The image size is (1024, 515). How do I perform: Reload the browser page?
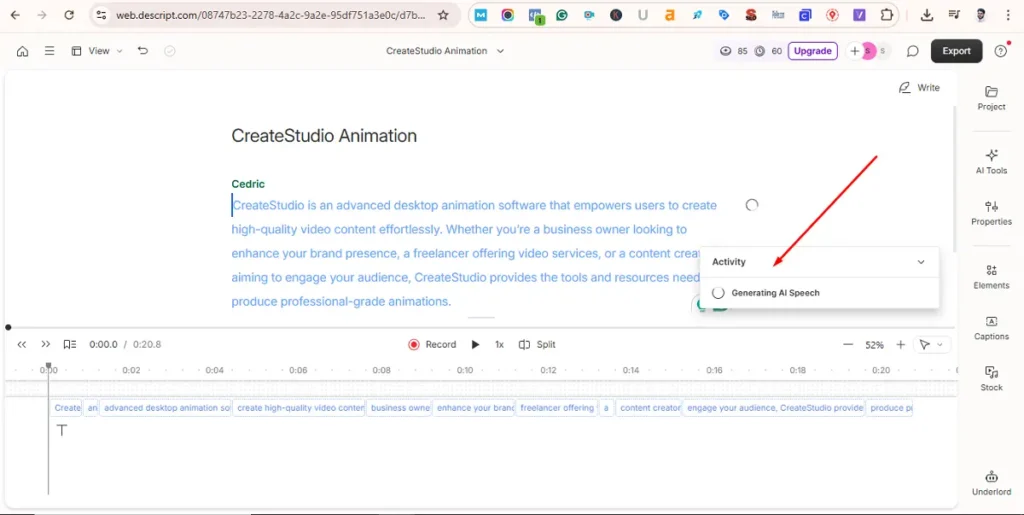(x=69, y=15)
